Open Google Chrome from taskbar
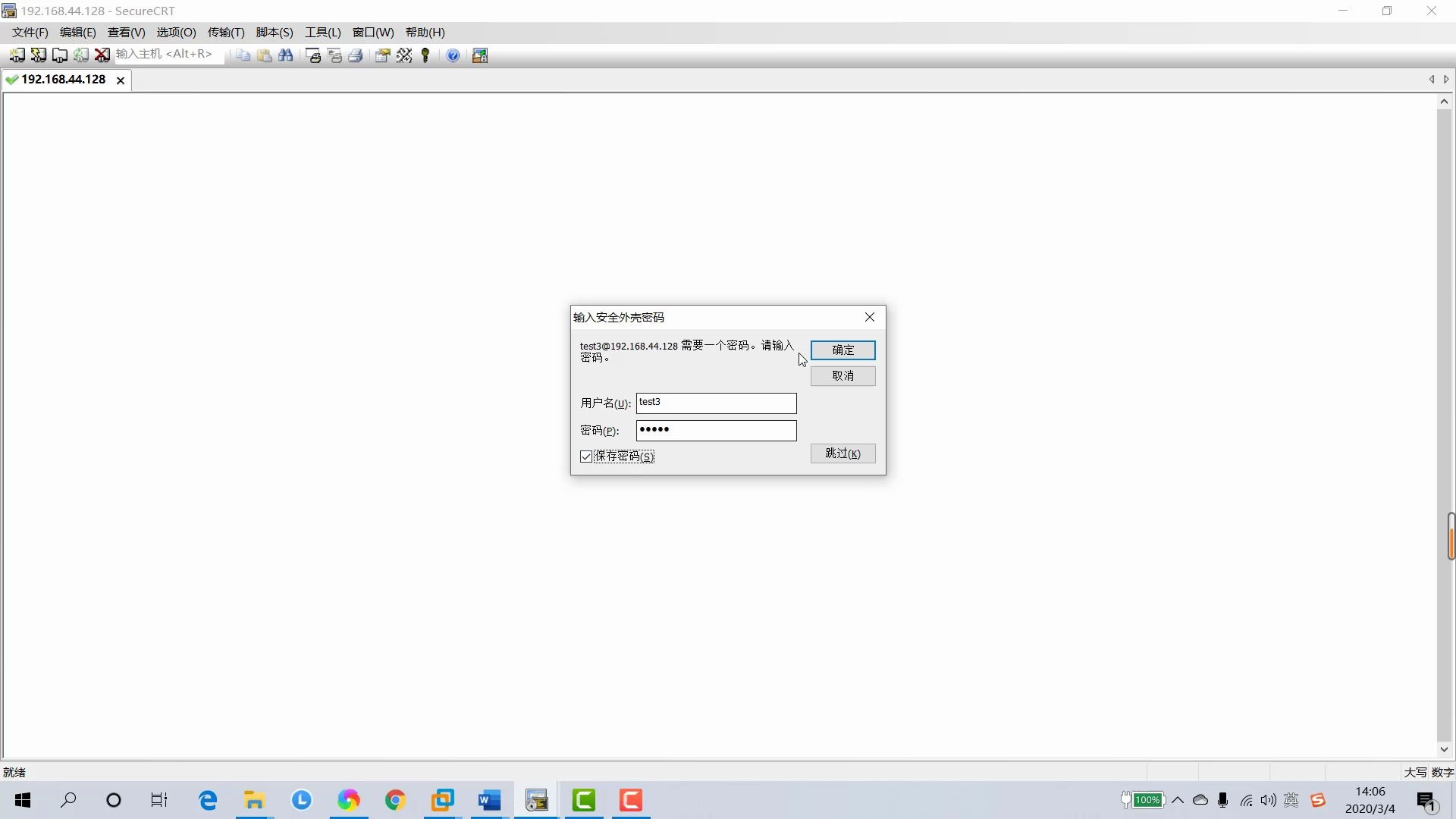Image resolution: width=1456 pixels, height=819 pixels. click(x=395, y=800)
